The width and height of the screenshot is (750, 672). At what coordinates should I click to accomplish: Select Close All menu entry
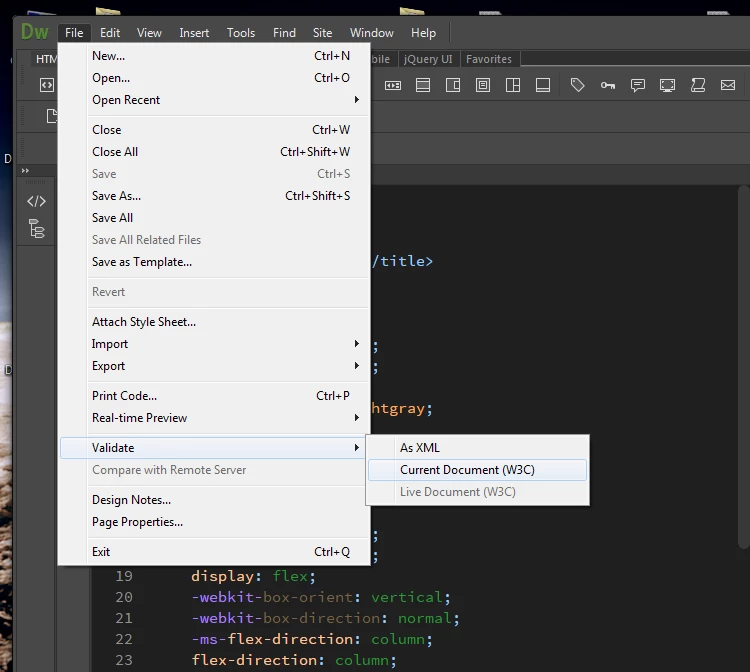(214, 152)
